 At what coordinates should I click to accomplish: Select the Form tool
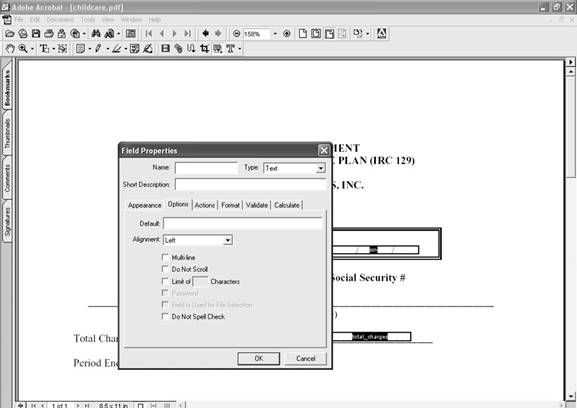[x=217, y=49]
